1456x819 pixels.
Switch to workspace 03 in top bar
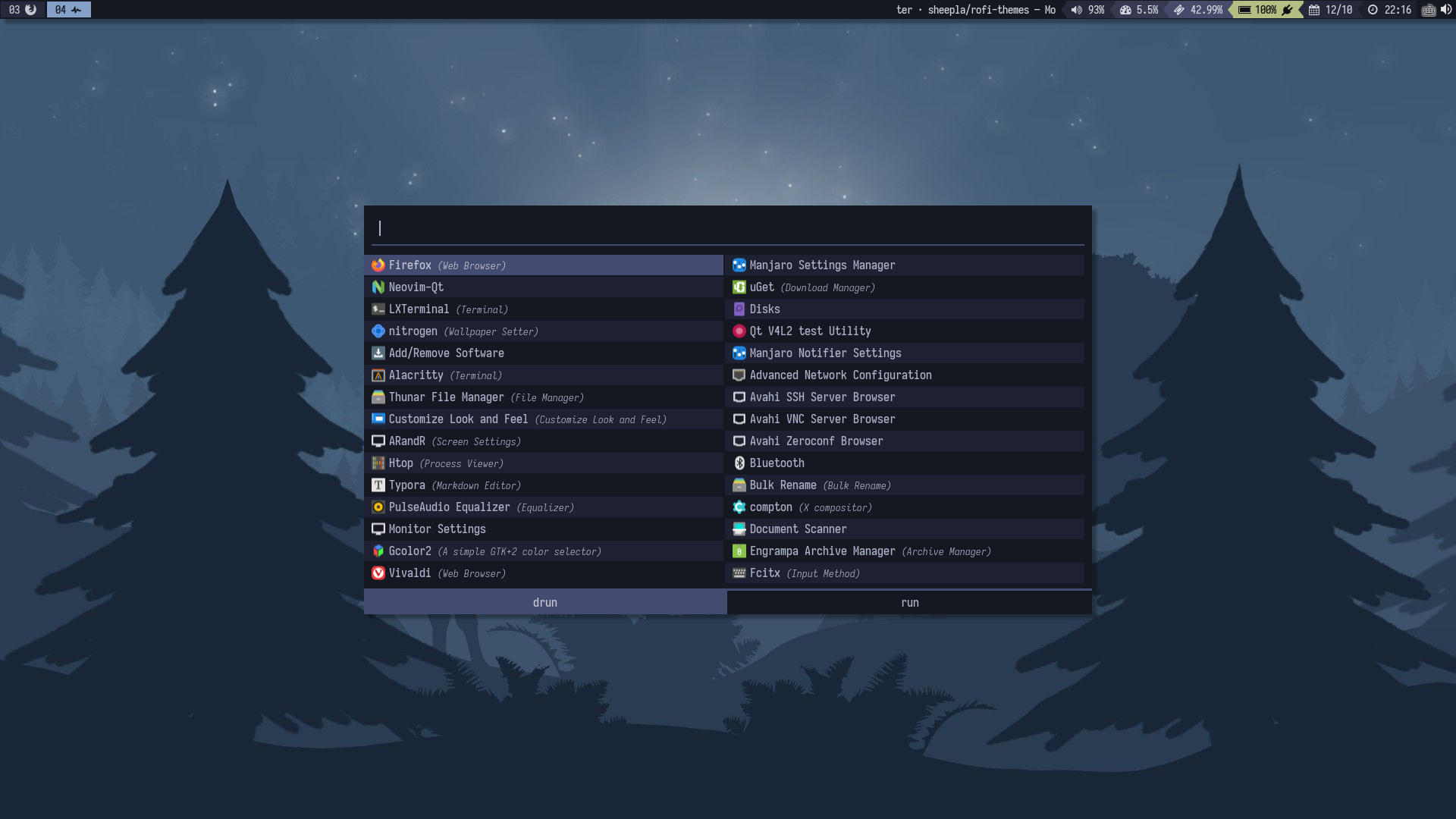[x=22, y=10]
